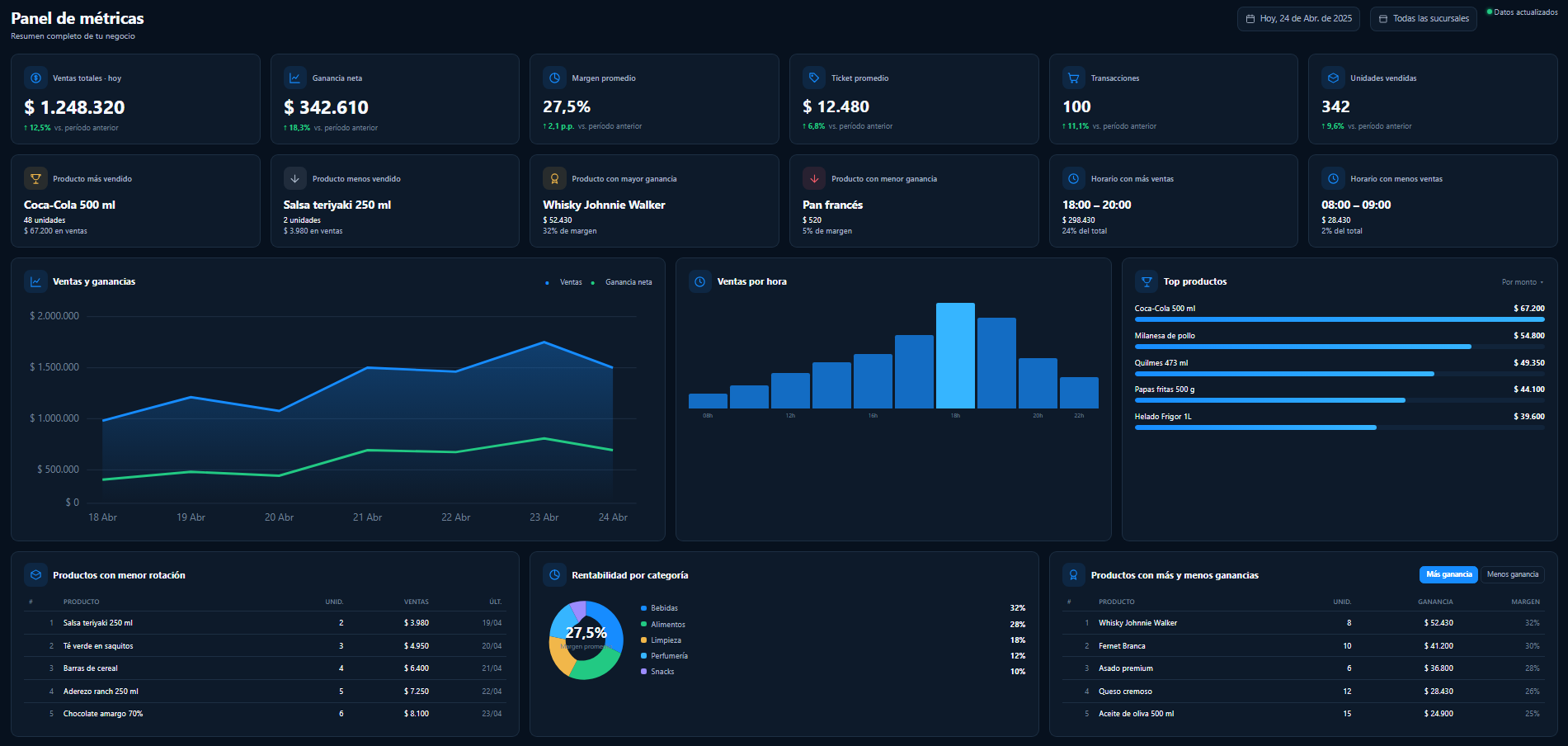
Task: Click the Ventas por hora clock icon
Action: point(700,281)
